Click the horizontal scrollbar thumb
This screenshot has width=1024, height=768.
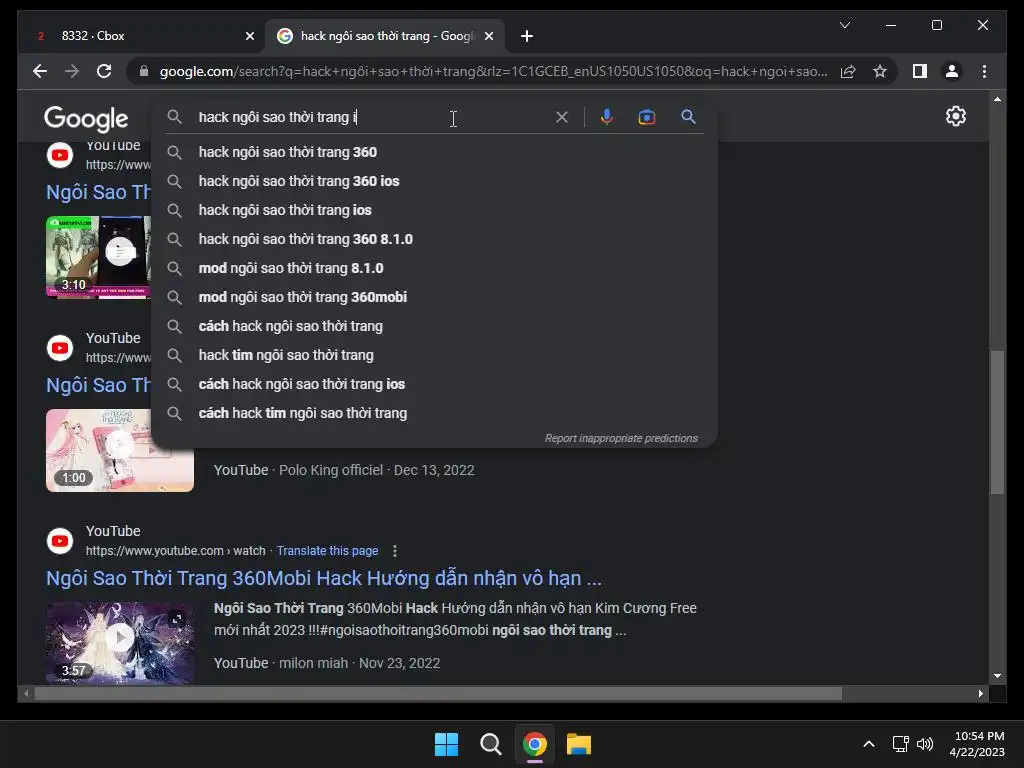pos(438,694)
